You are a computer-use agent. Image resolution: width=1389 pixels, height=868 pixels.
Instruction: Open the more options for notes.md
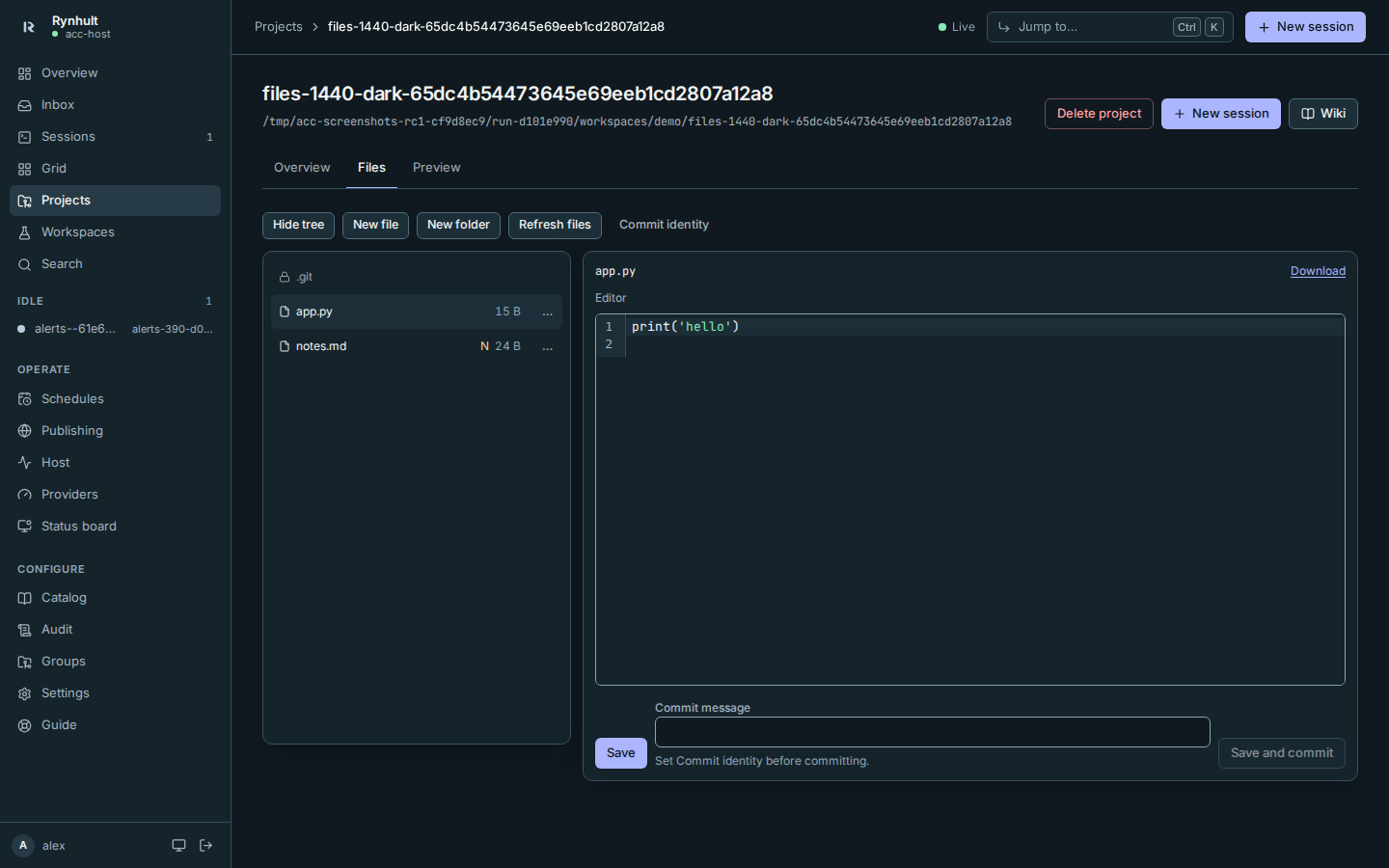coord(547,347)
